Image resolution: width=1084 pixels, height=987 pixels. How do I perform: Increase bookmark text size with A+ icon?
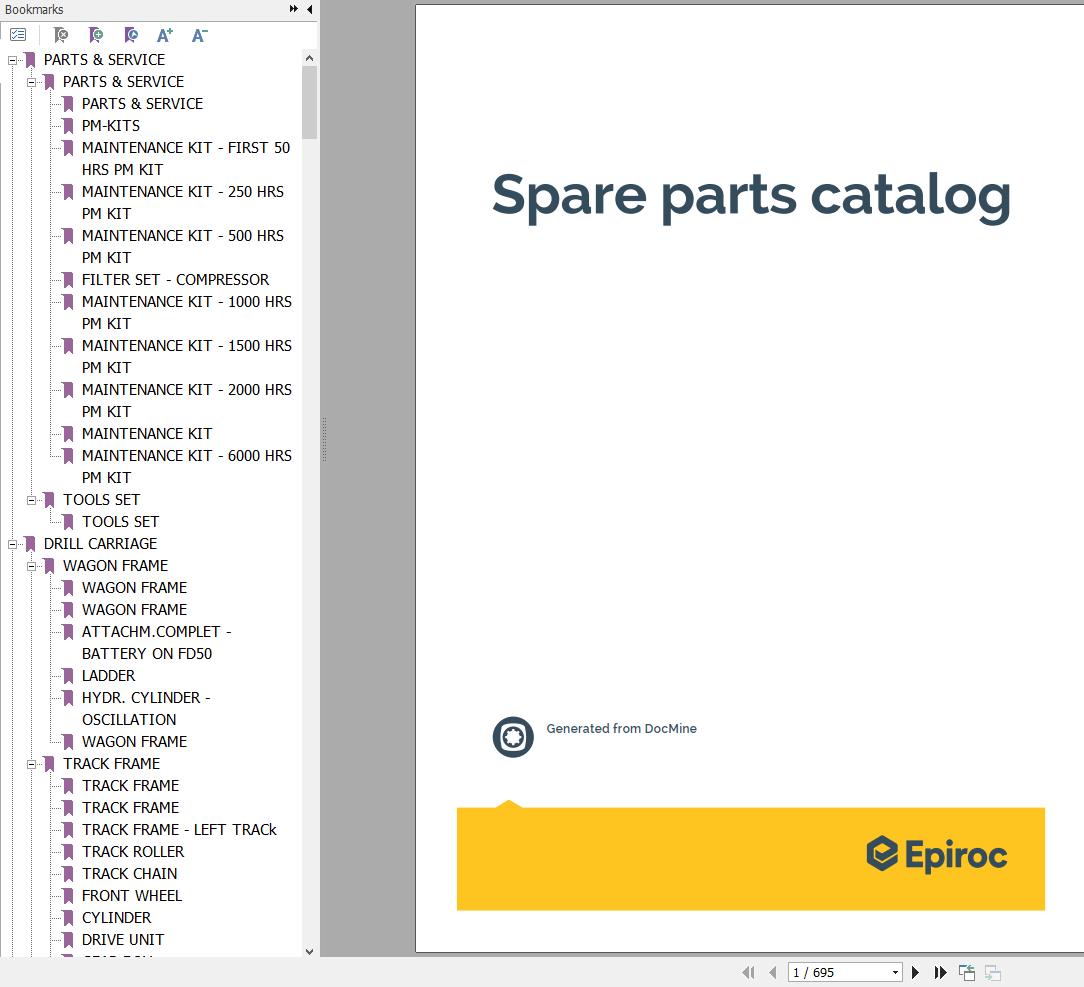[x=165, y=35]
